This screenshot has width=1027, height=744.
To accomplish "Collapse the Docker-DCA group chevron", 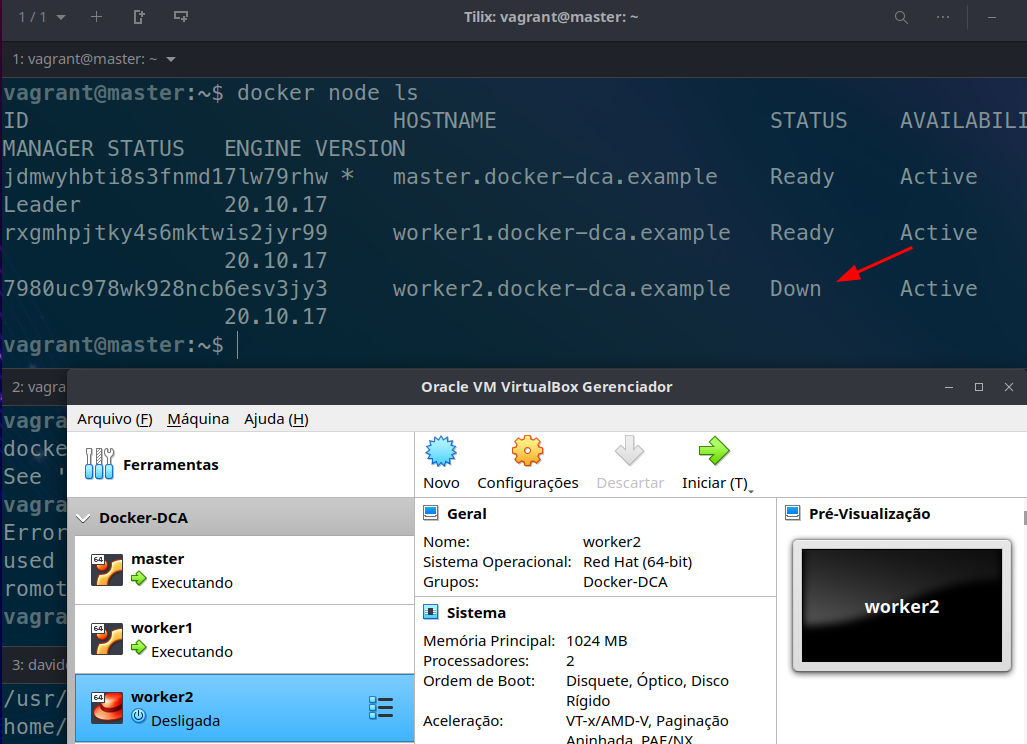I will pos(84,518).
